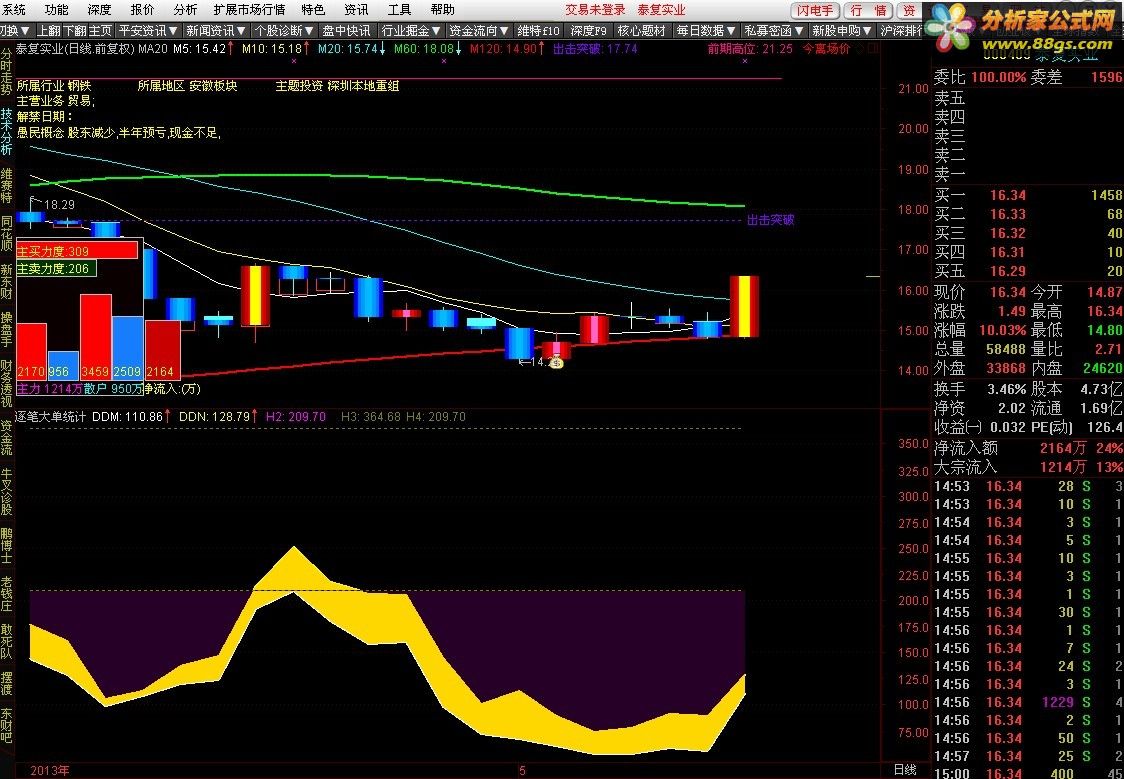
Task: Click the blue bar labeled 2509
Action: [128, 348]
